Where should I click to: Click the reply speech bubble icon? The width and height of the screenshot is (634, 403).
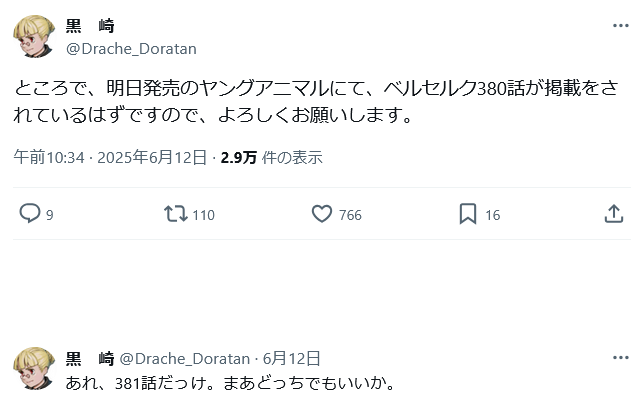coord(30,213)
